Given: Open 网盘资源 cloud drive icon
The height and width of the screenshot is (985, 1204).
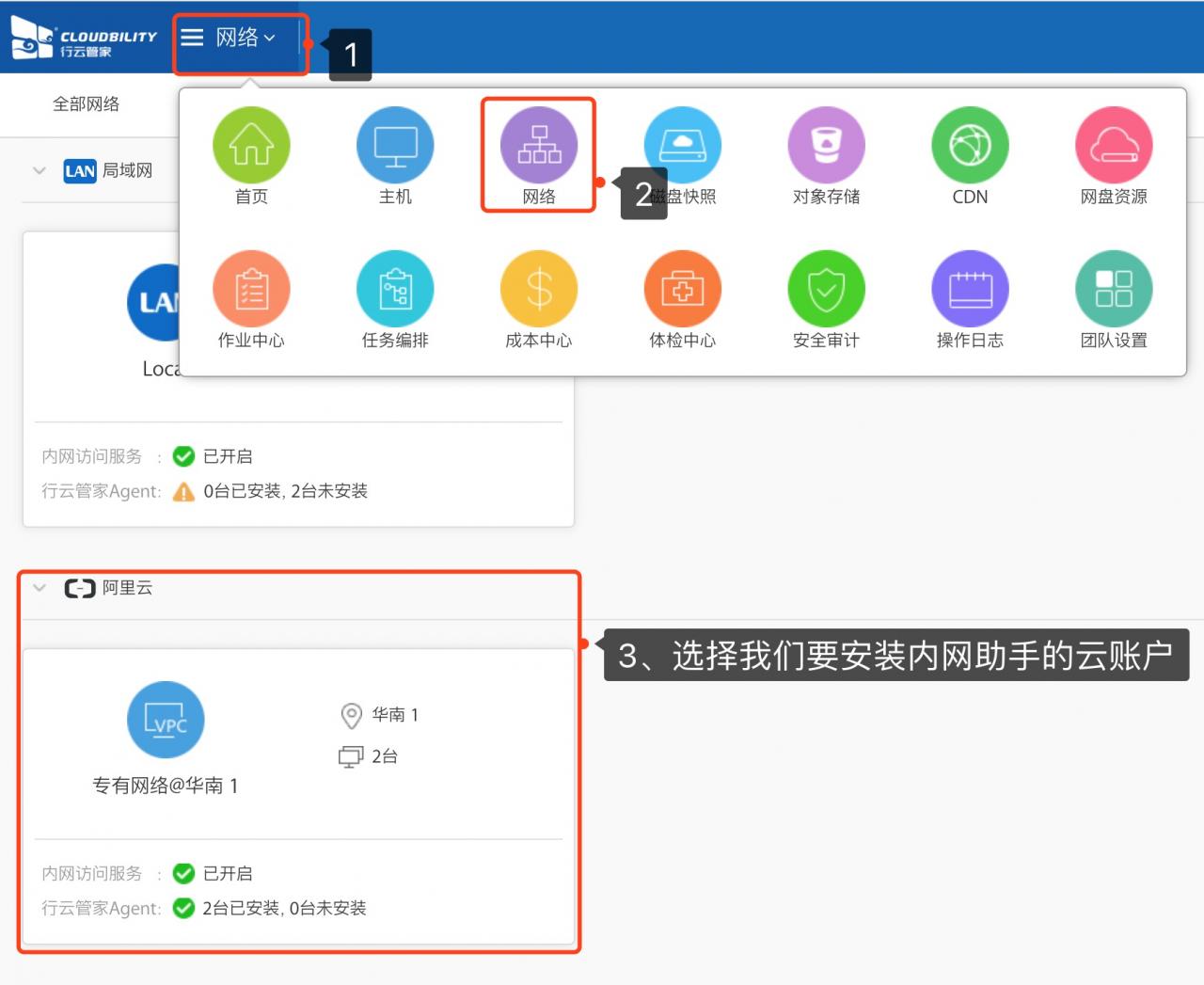Looking at the screenshot, I should (1114, 146).
